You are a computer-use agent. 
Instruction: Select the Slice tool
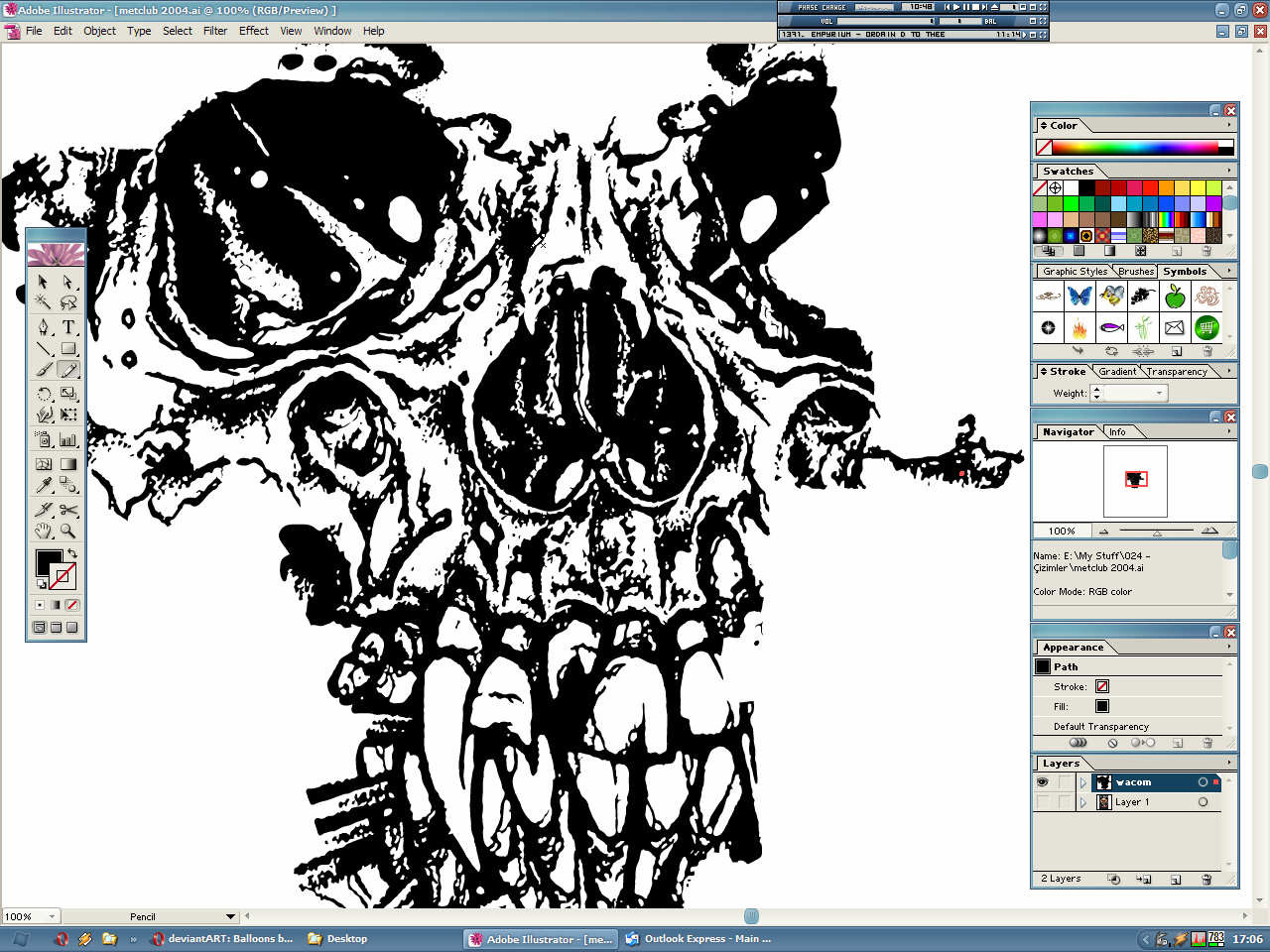[x=43, y=509]
